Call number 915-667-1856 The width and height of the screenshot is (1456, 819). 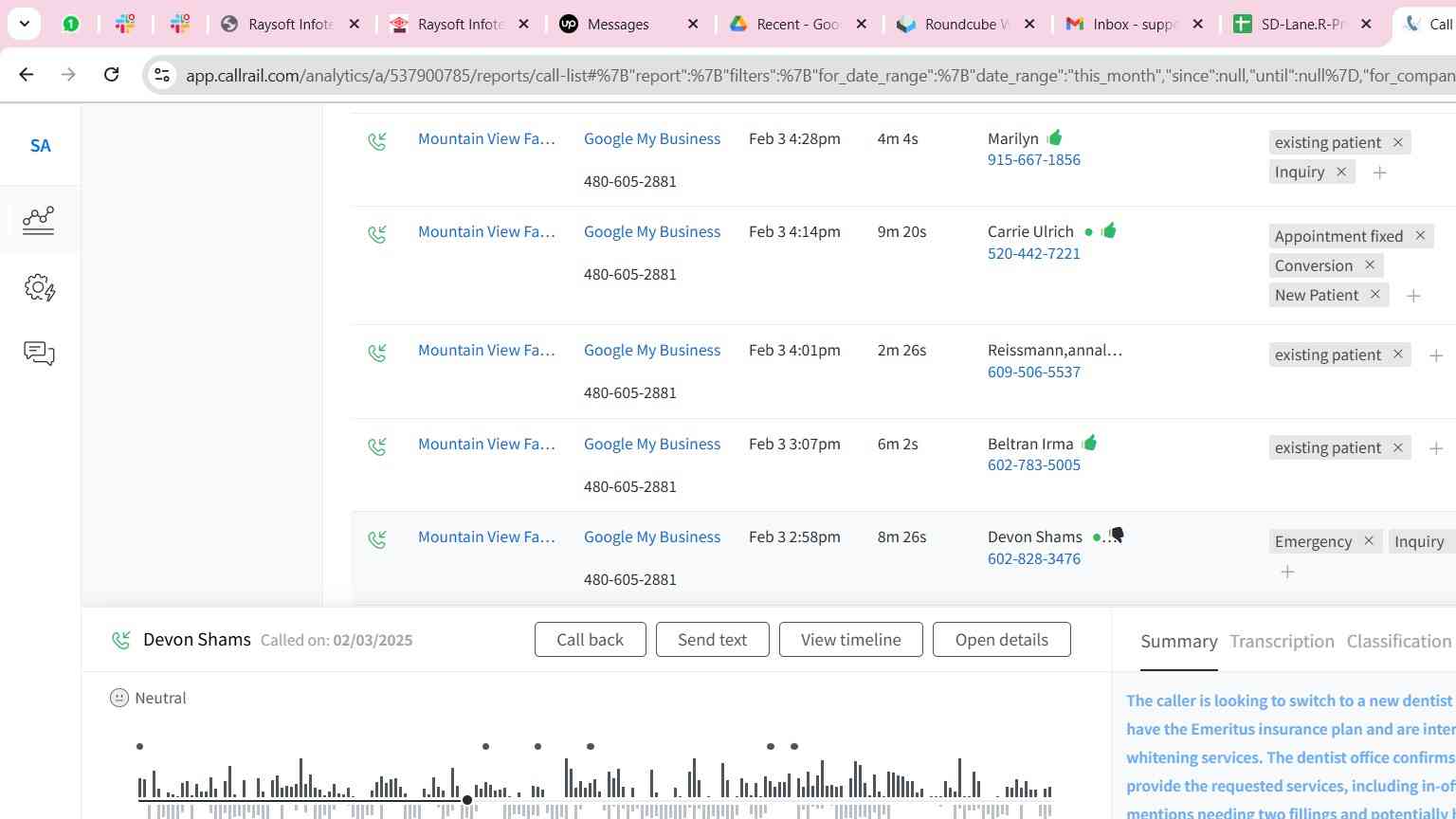[x=1034, y=159]
